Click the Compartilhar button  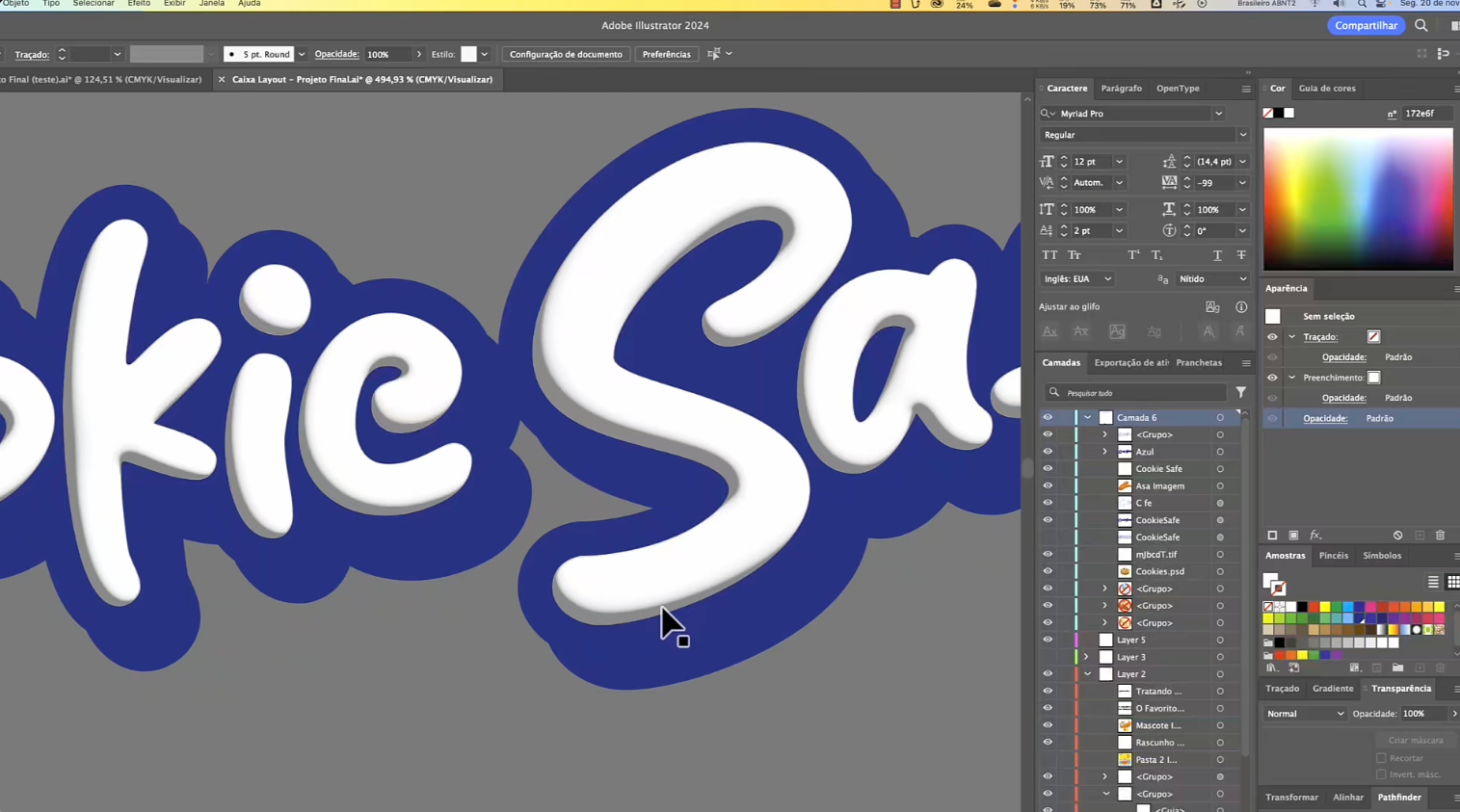click(1366, 26)
